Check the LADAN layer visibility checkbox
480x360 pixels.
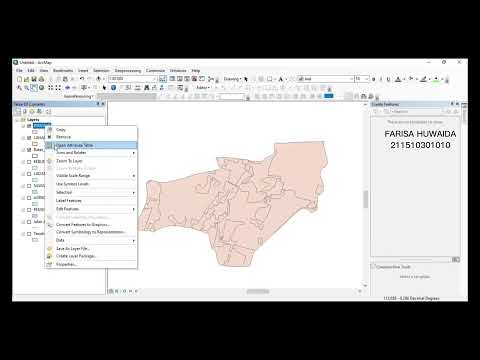pyautogui.click(x=29, y=174)
